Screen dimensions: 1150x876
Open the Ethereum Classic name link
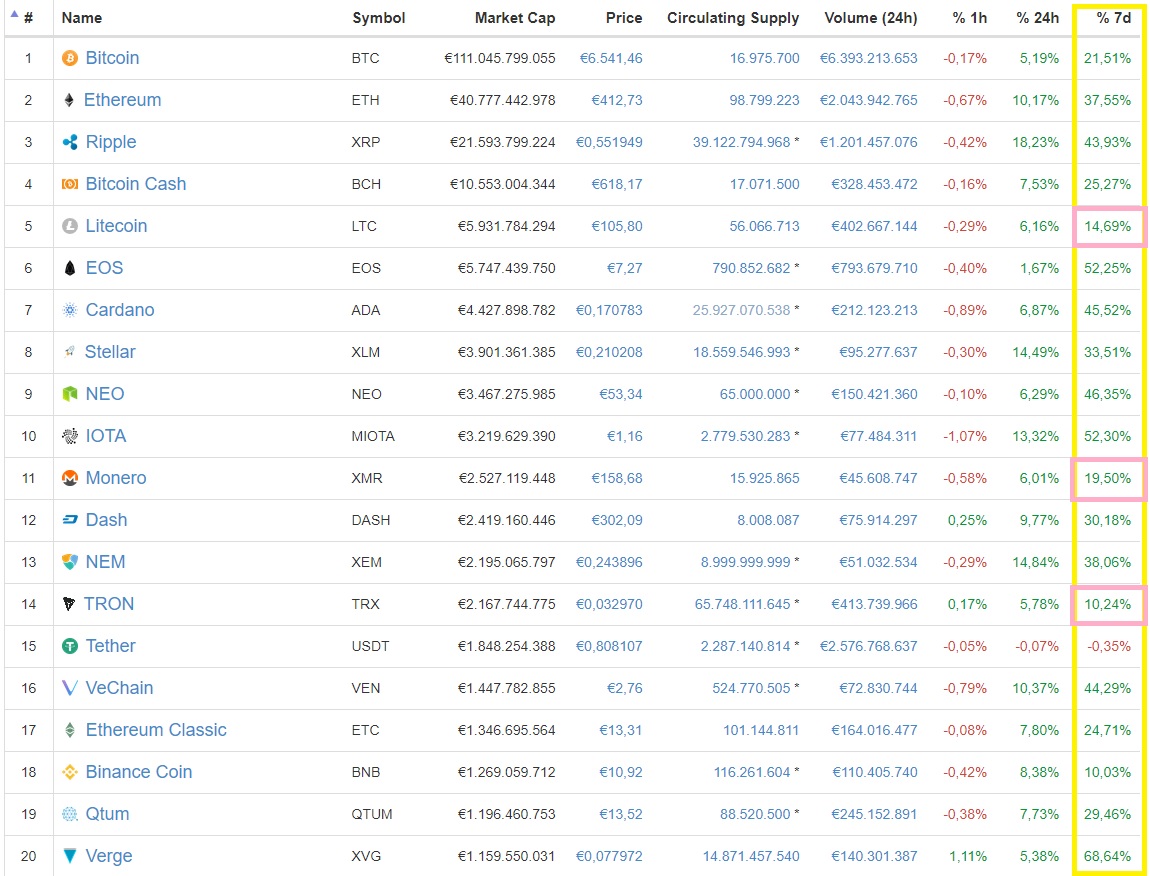coord(156,730)
